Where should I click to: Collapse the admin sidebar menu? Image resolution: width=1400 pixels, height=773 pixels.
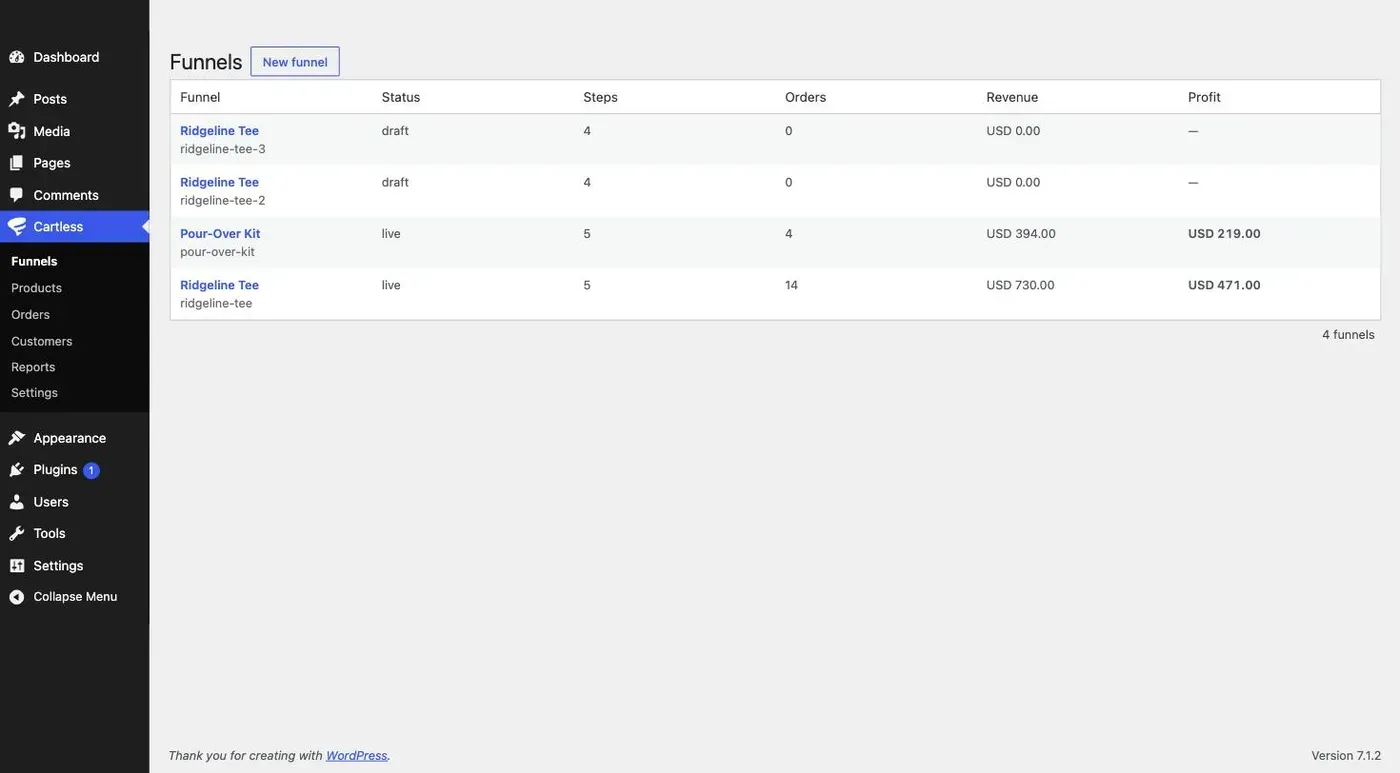click(75, 597)
